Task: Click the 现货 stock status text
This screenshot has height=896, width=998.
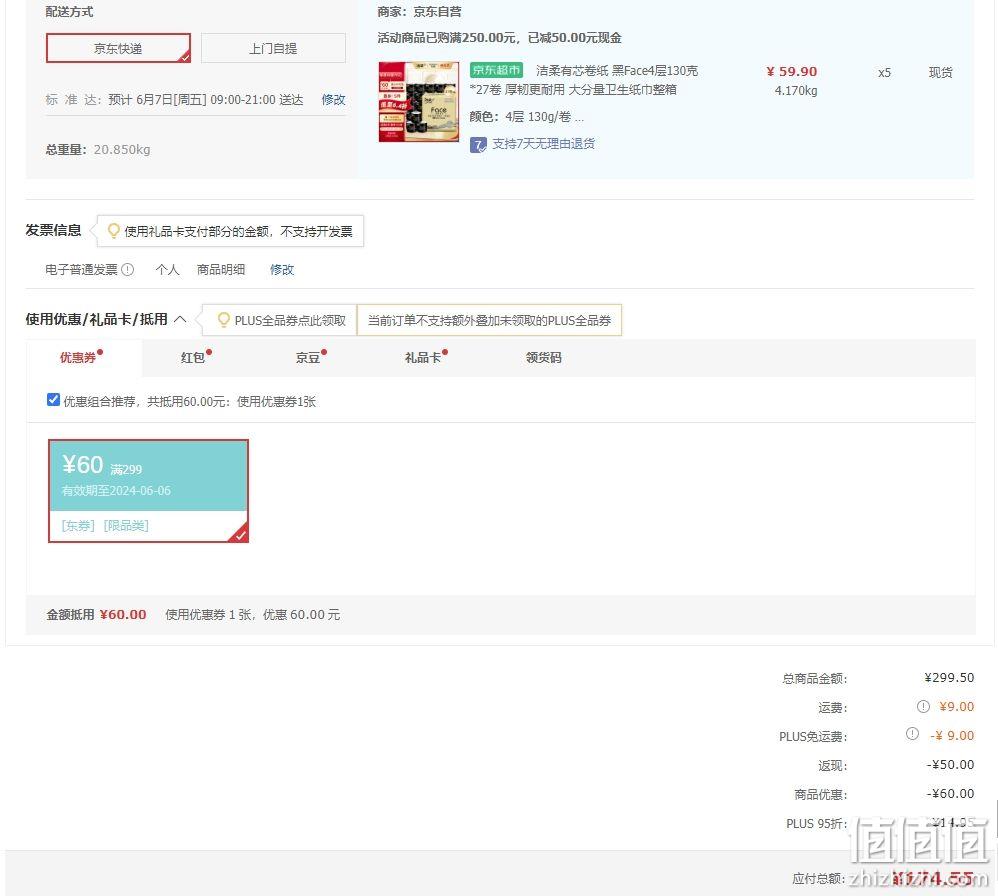Action: (941, 72)
